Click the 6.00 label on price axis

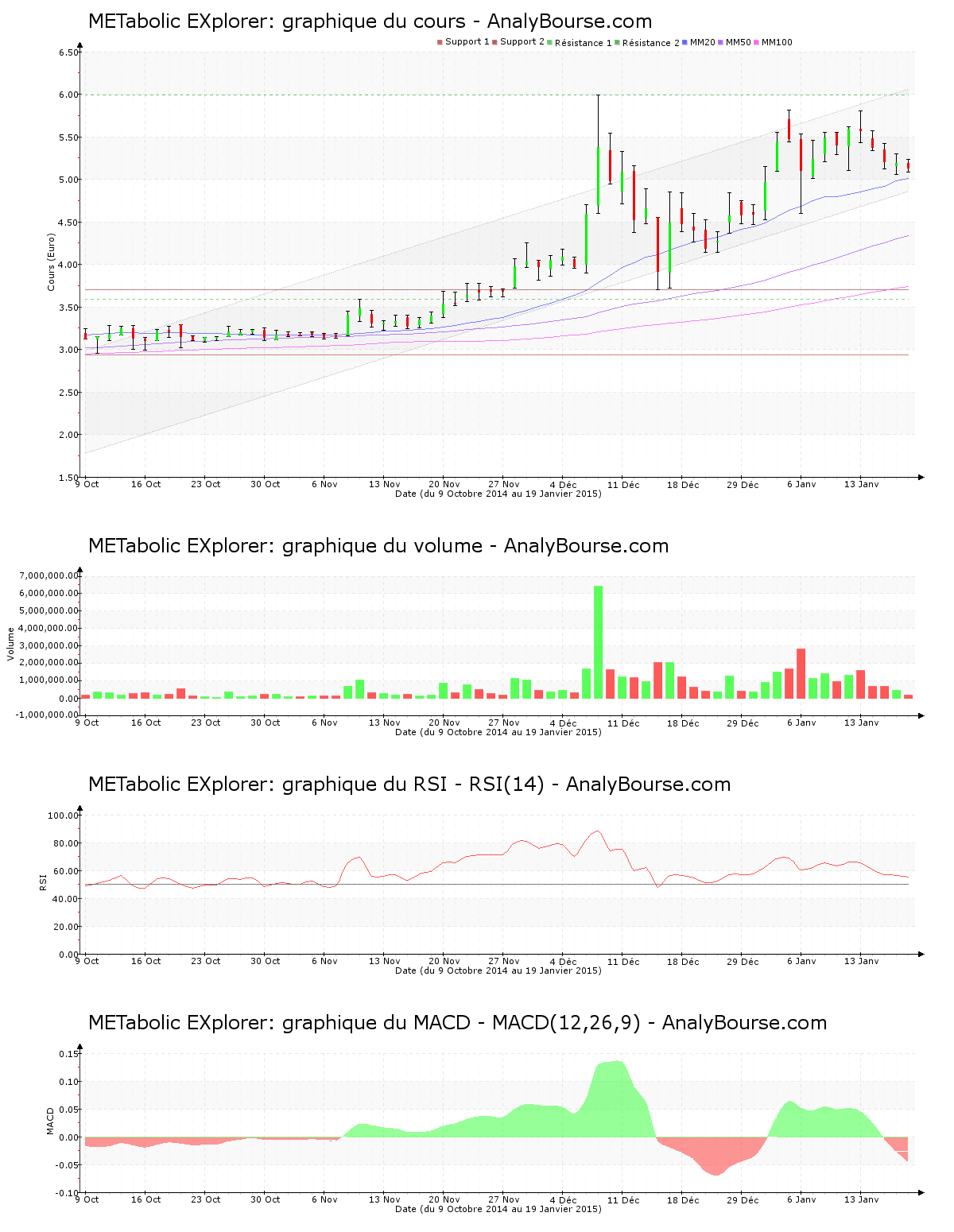tap(68, 95)
